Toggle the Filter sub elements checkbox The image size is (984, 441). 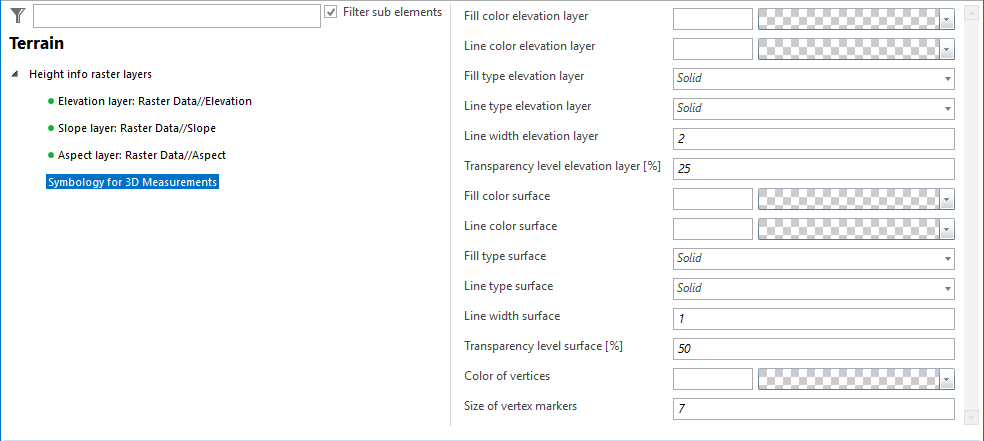pyautogui.click(x=331, y=13)
